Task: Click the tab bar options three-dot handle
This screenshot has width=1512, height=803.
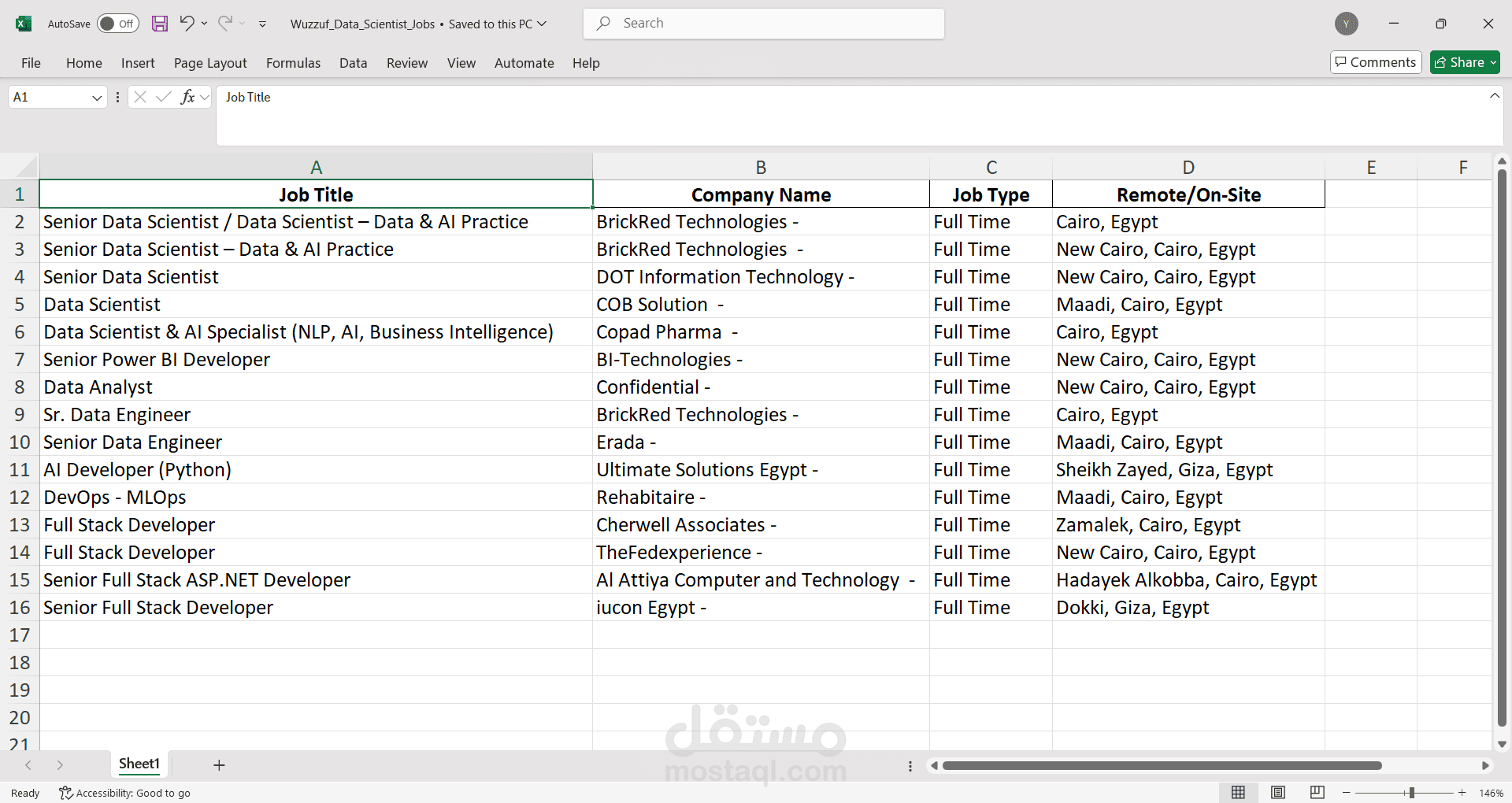Action: coord(910,766)
